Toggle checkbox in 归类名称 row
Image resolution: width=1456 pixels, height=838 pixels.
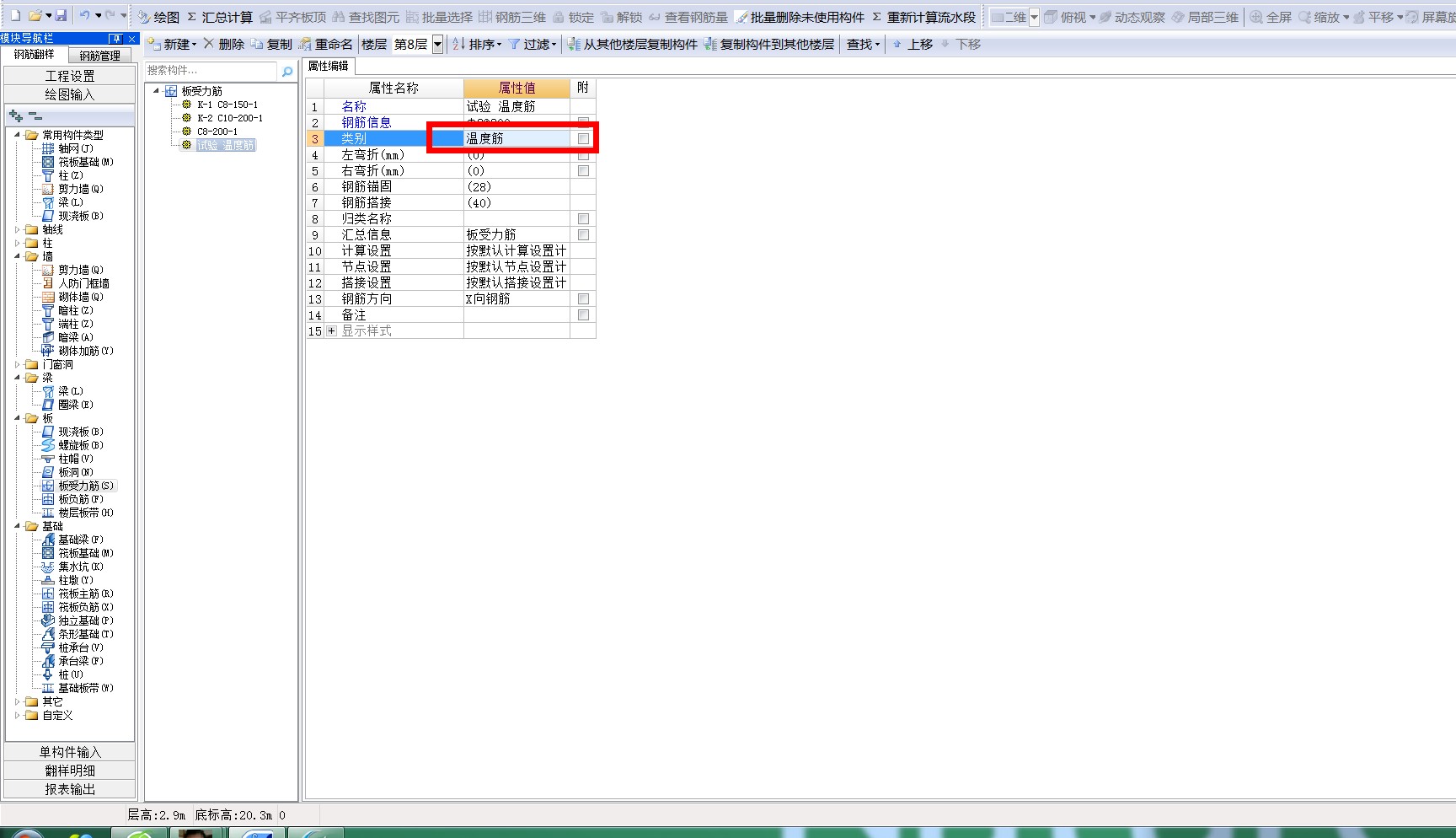583,218
